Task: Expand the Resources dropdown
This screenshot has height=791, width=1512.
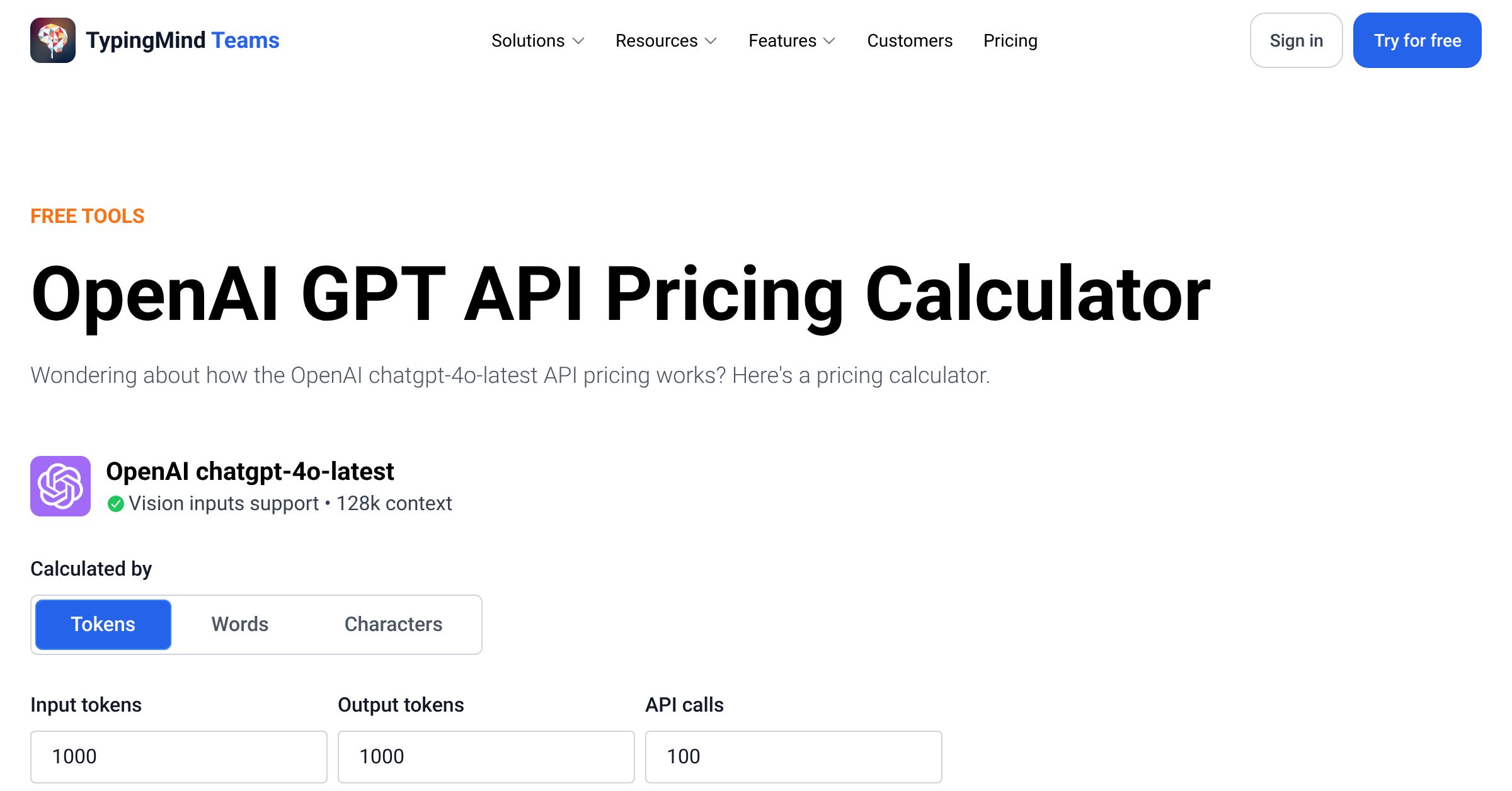Action: (665, 40)
